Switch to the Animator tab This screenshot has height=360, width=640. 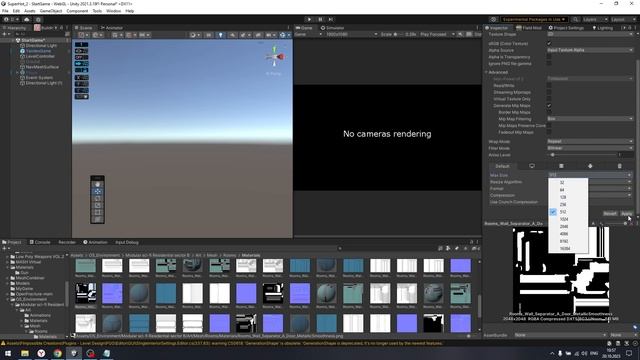click(111, 28)
